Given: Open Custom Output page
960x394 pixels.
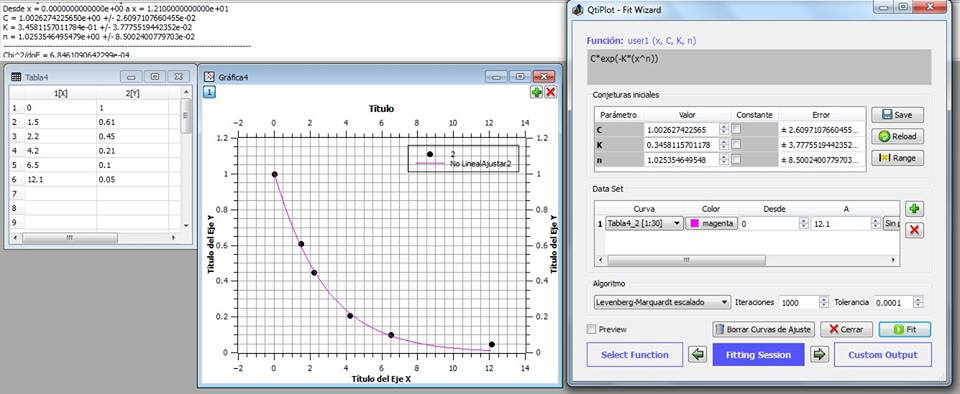Looking at the screenshot, I should 883,355.
